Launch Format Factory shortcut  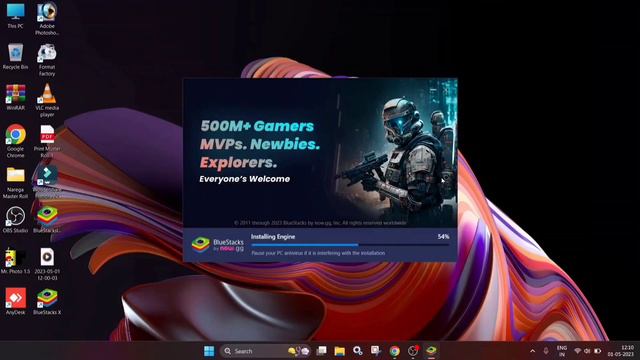click(x=47, y=60)
